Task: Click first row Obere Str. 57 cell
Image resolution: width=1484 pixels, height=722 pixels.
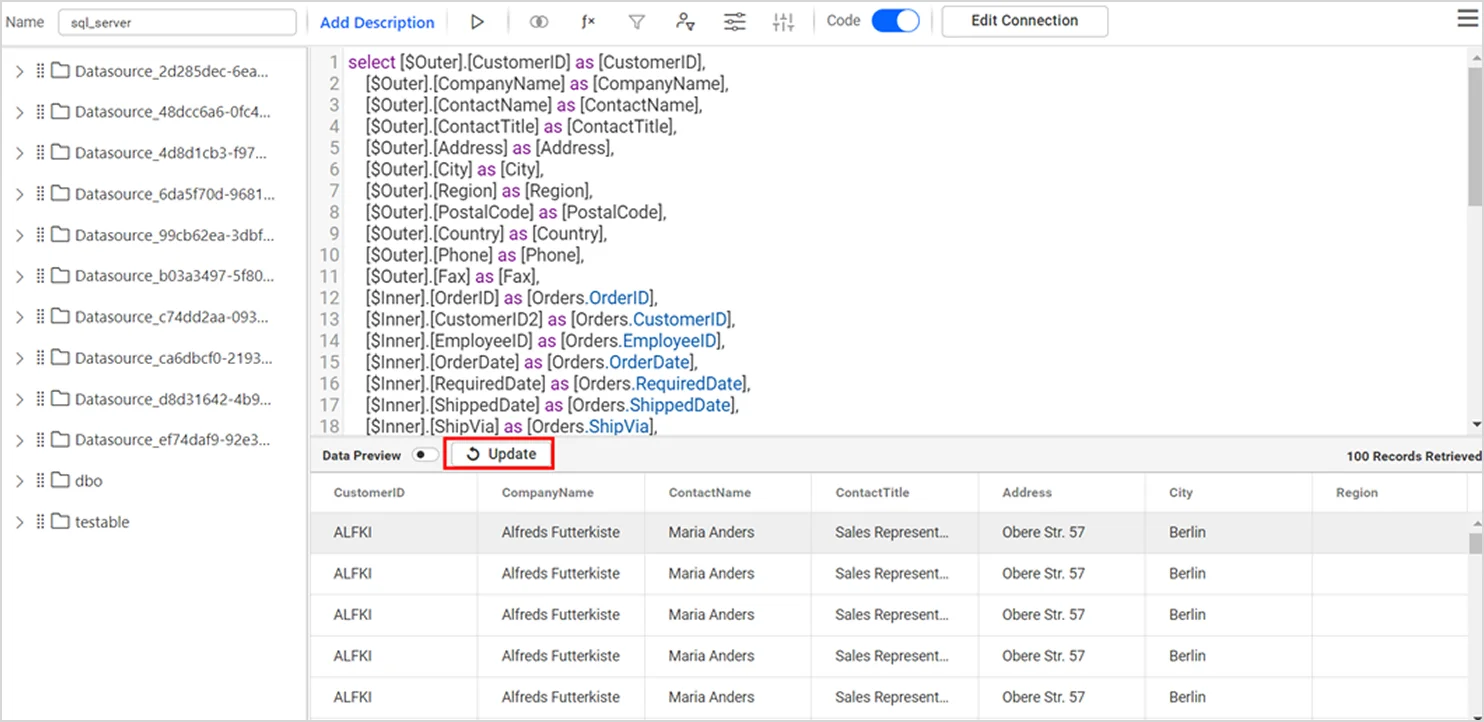Action: click(x=1062, y=533)
